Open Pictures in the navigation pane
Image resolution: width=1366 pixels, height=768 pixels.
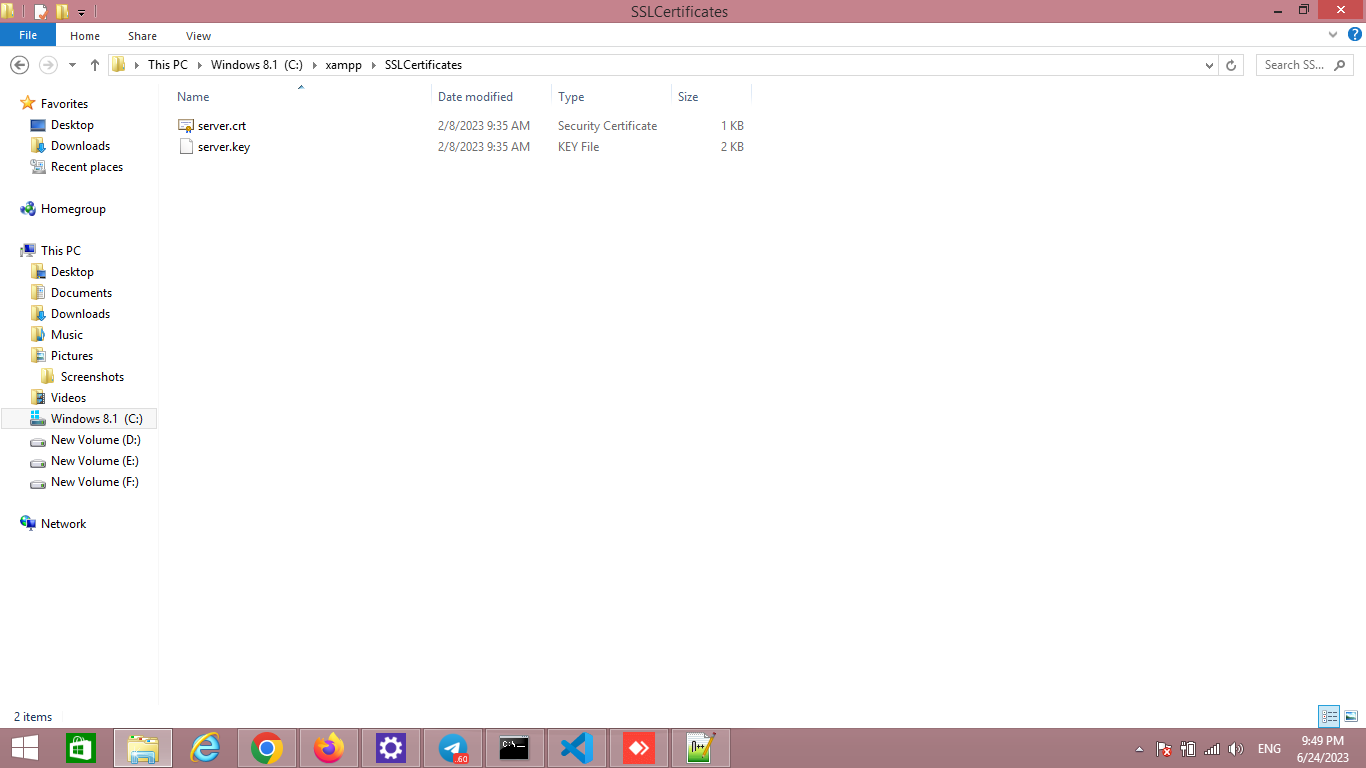click(x=72, y=356)
